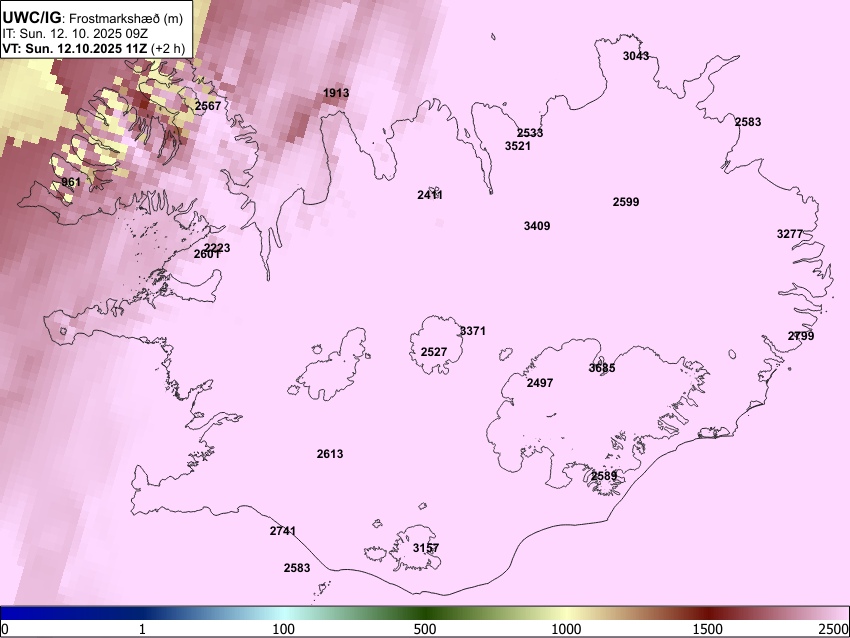Click the 3043 value on the map
The width and height of the screenshot is (850, 638).
[636, 56]
